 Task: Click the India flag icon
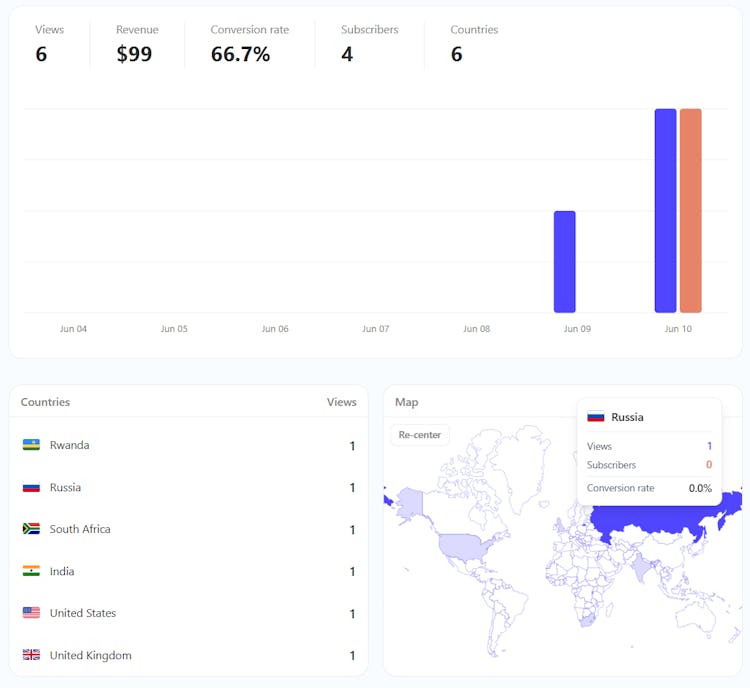pos(31,571)
